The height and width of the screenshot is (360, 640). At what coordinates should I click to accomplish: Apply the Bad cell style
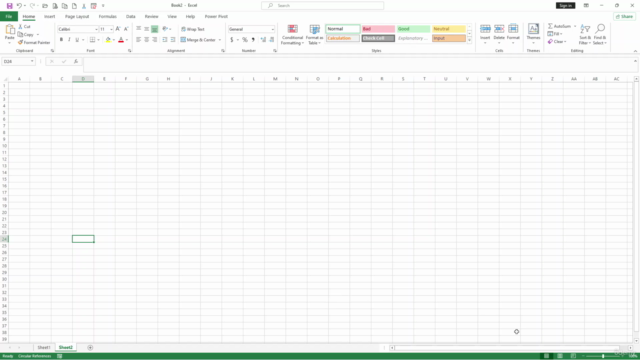pos(378,29)
